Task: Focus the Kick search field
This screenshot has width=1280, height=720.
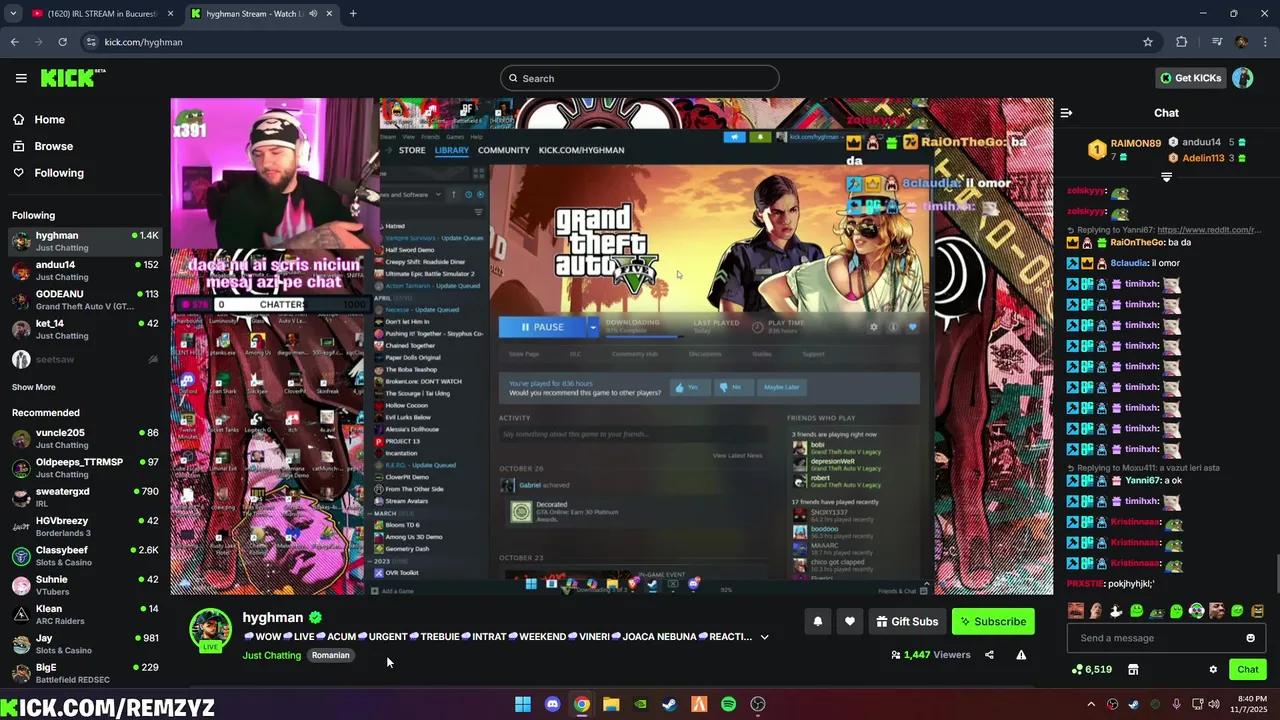Action: point(640,78)
